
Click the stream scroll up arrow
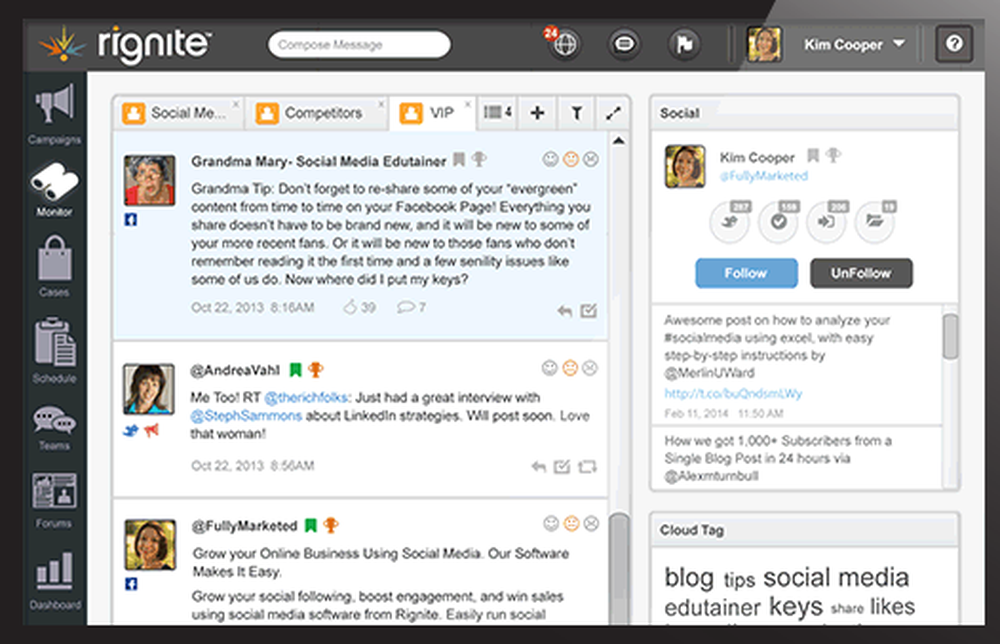tap(619, 141)
